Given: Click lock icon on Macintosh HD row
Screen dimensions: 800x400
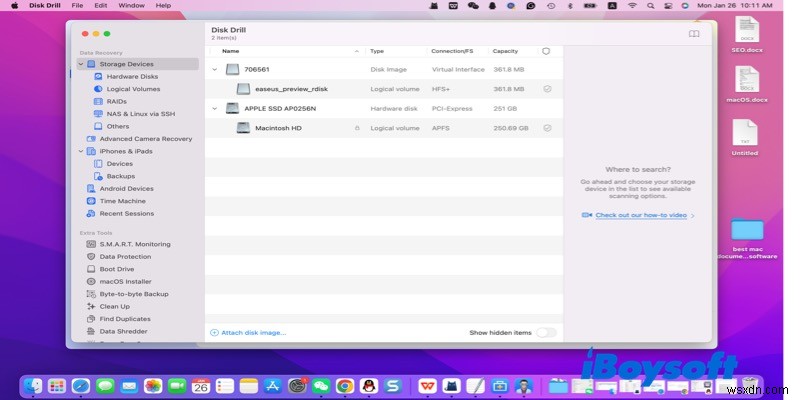Looking at the screenshot, I should tap(357, 128).
